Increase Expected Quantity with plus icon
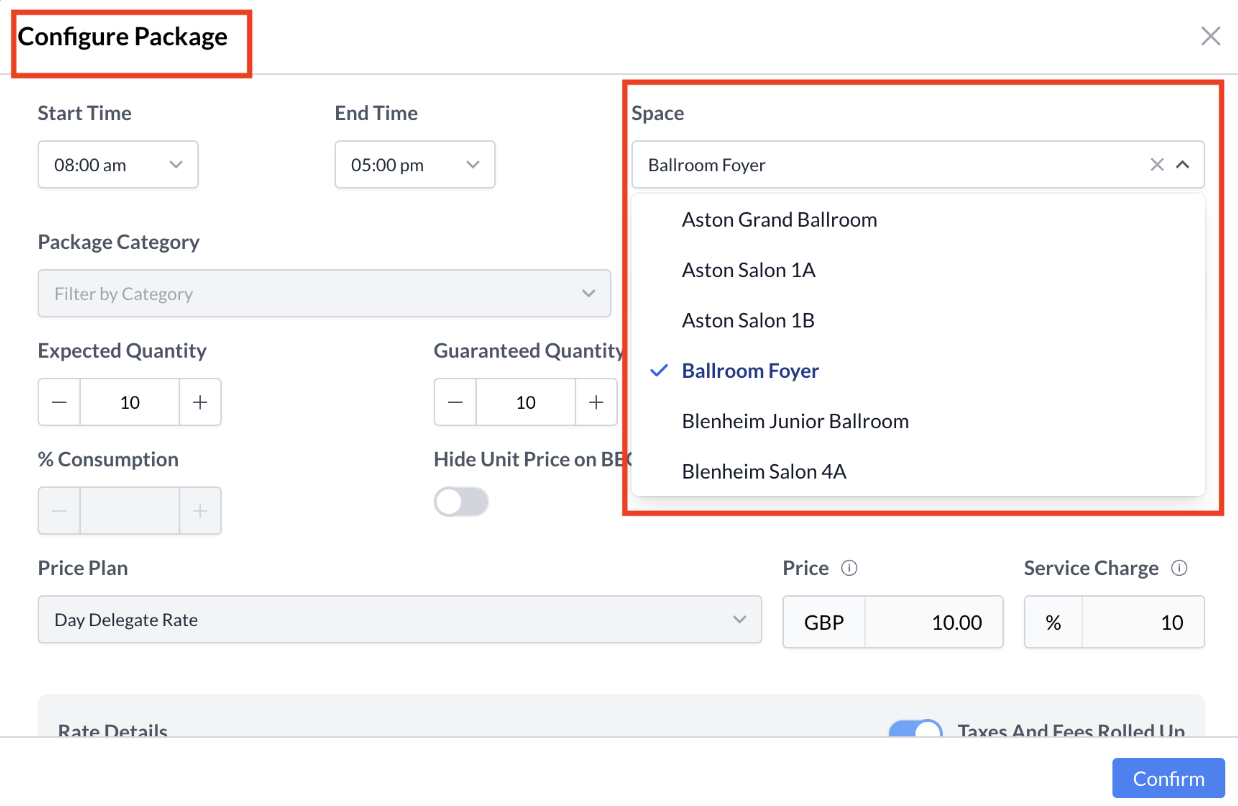 pyautogui.click(x=200, y=402)
